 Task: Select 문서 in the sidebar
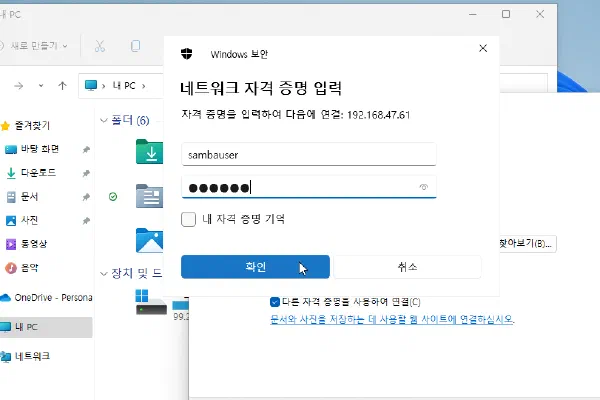coord(29,197)
